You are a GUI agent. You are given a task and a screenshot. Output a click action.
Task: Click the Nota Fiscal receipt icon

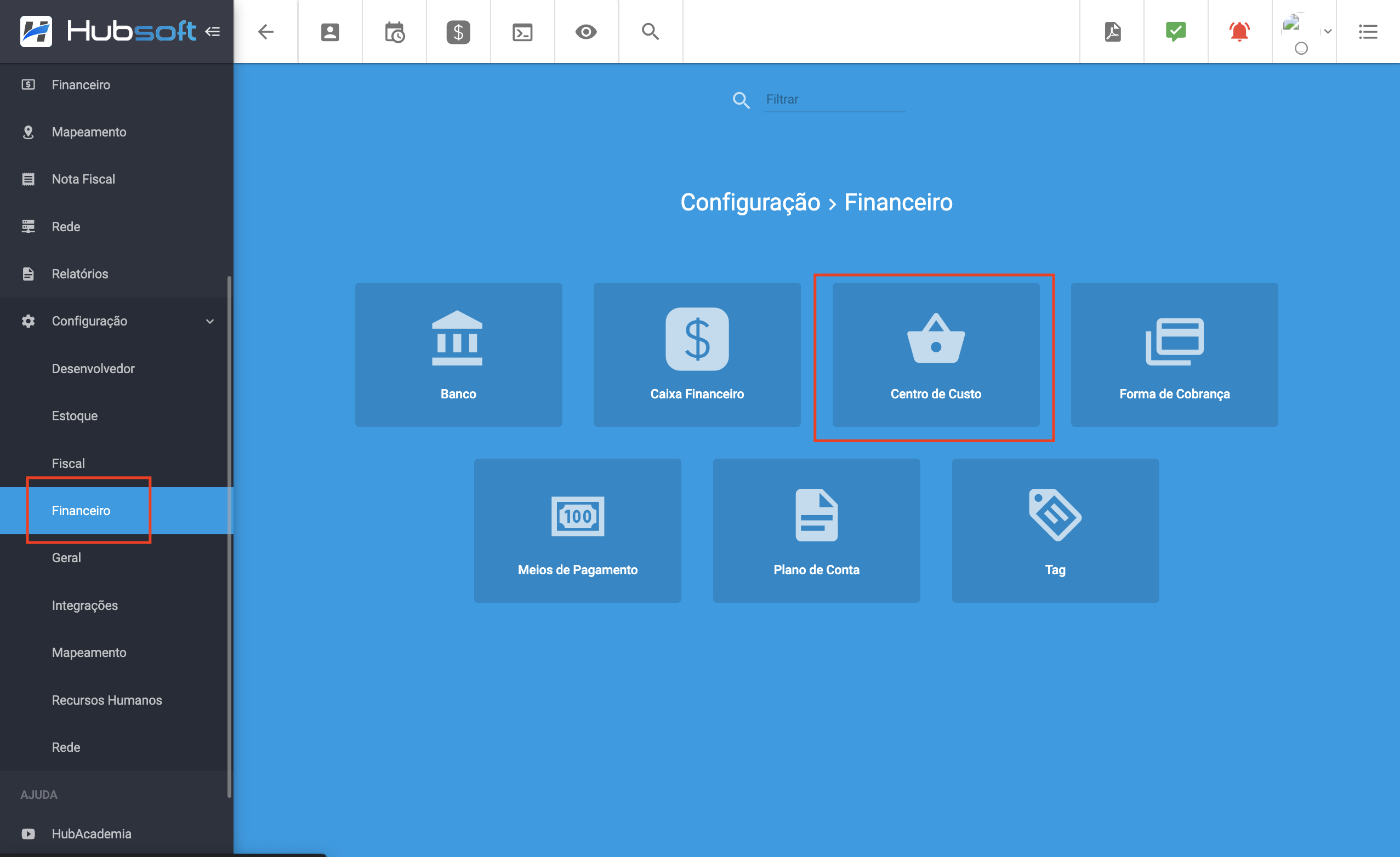point(28,179)
